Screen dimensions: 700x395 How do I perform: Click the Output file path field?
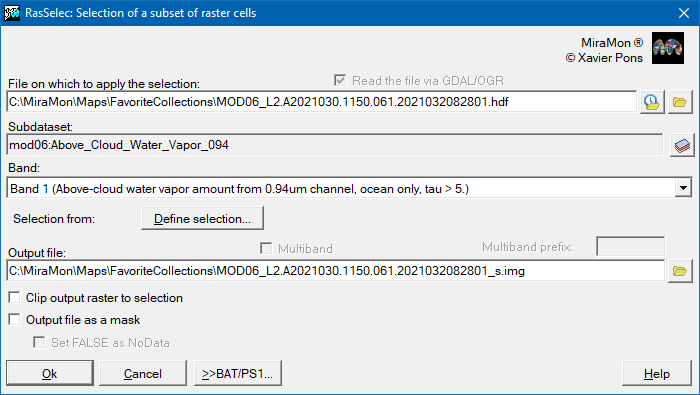tap(336, 271)
